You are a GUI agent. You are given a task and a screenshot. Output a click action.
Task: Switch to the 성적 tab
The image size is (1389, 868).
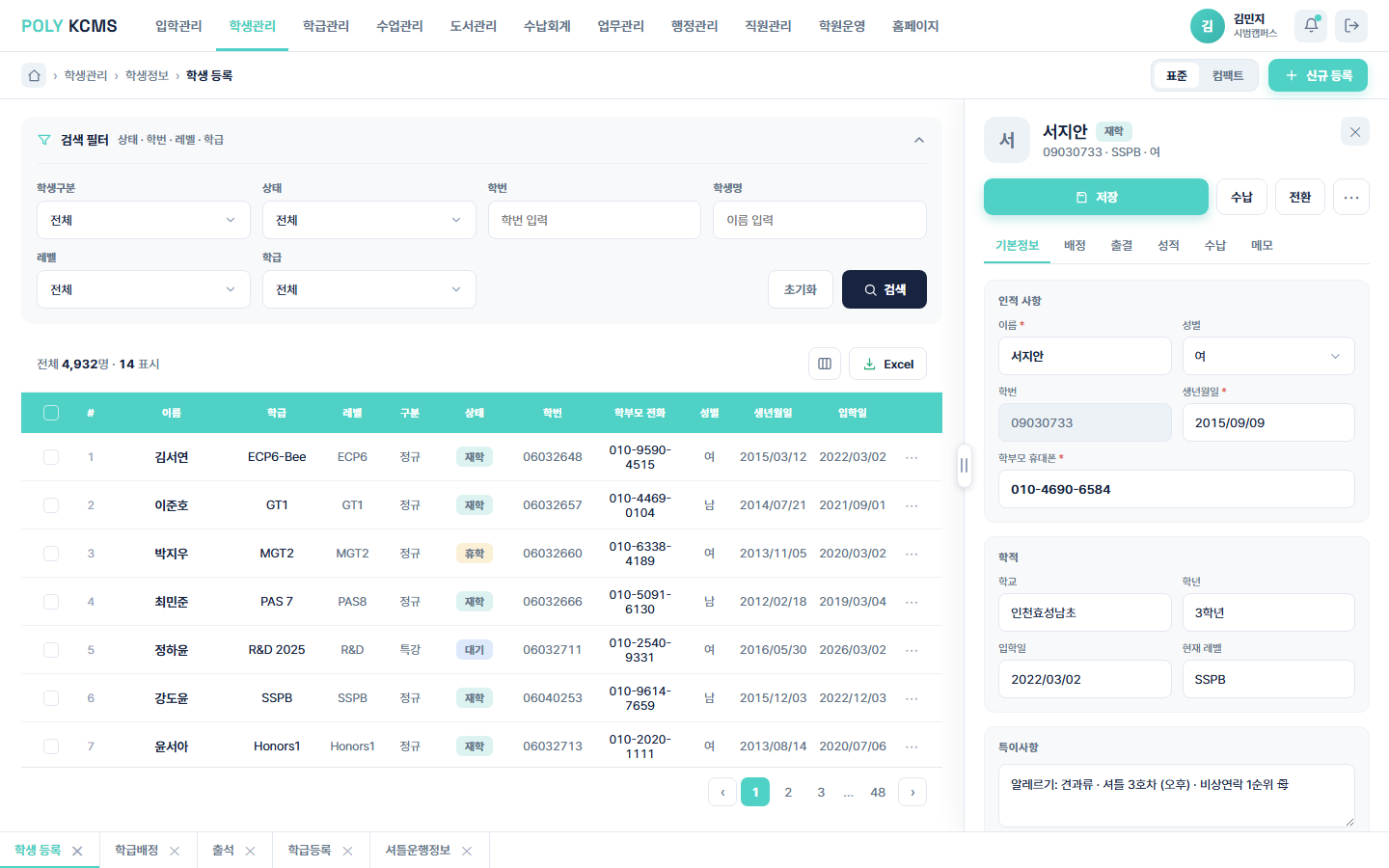point(1168,246)
